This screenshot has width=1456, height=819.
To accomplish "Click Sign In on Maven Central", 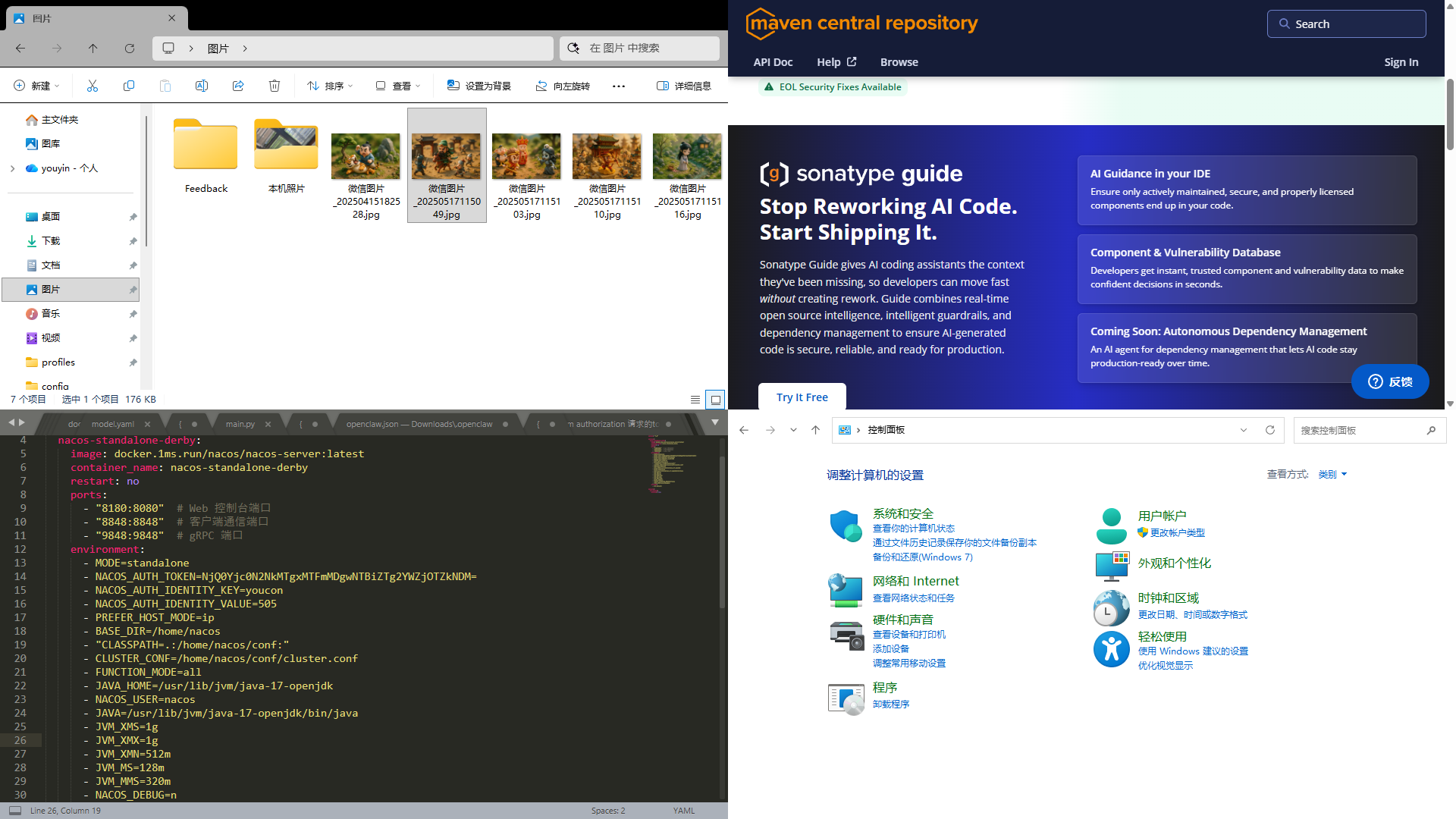I will tap(1401, 62).
